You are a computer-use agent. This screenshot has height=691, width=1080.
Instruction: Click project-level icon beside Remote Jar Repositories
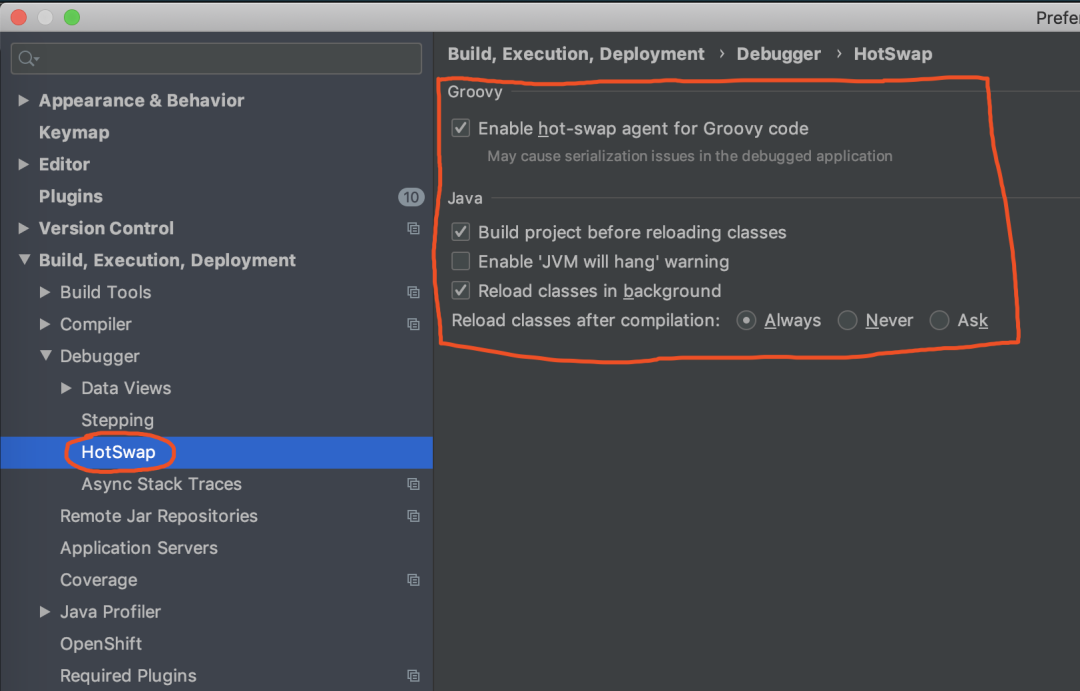tap(413, 516)
